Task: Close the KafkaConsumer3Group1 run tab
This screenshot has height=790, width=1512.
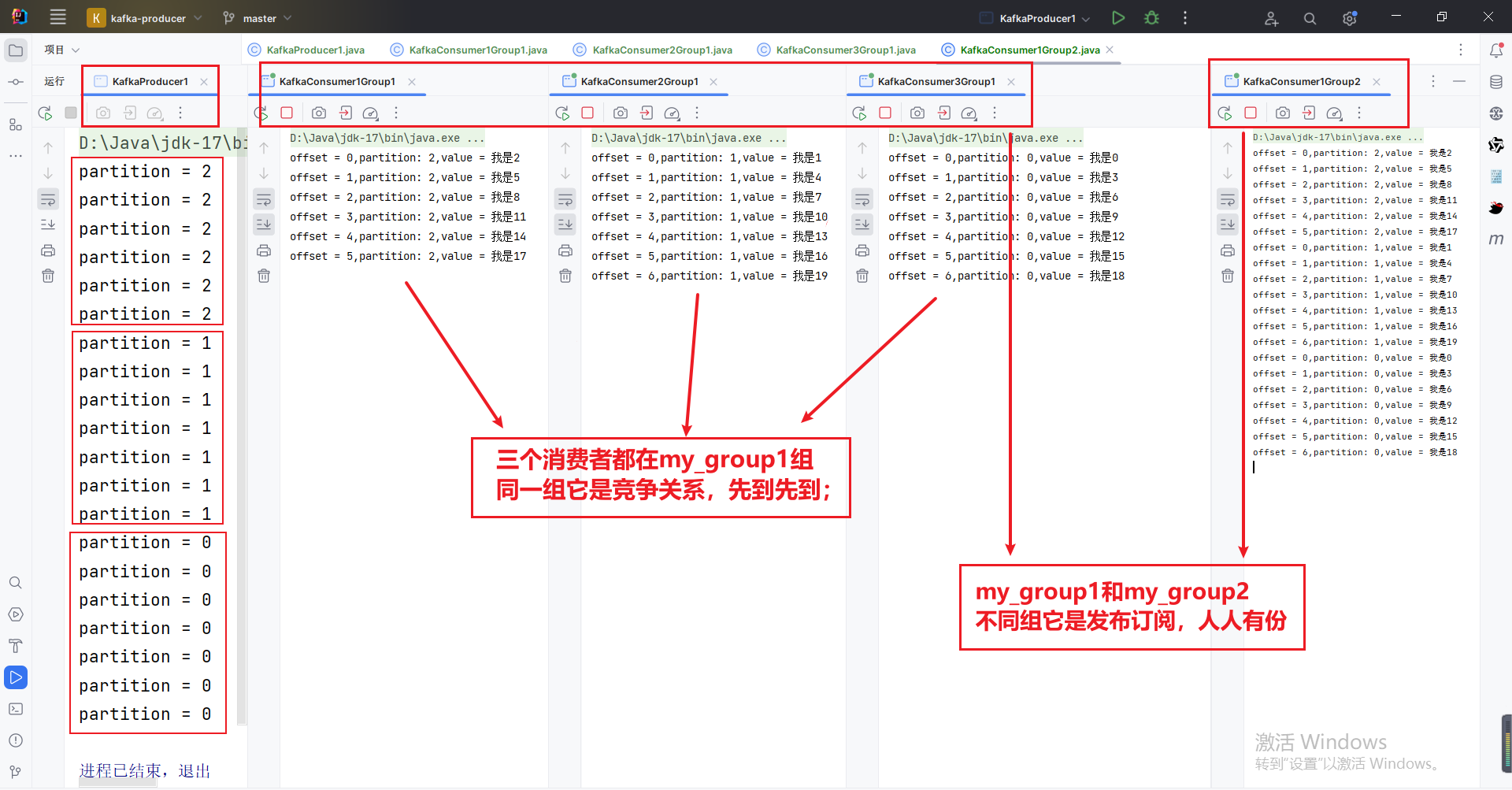Action: click(x=1011, y=81)
